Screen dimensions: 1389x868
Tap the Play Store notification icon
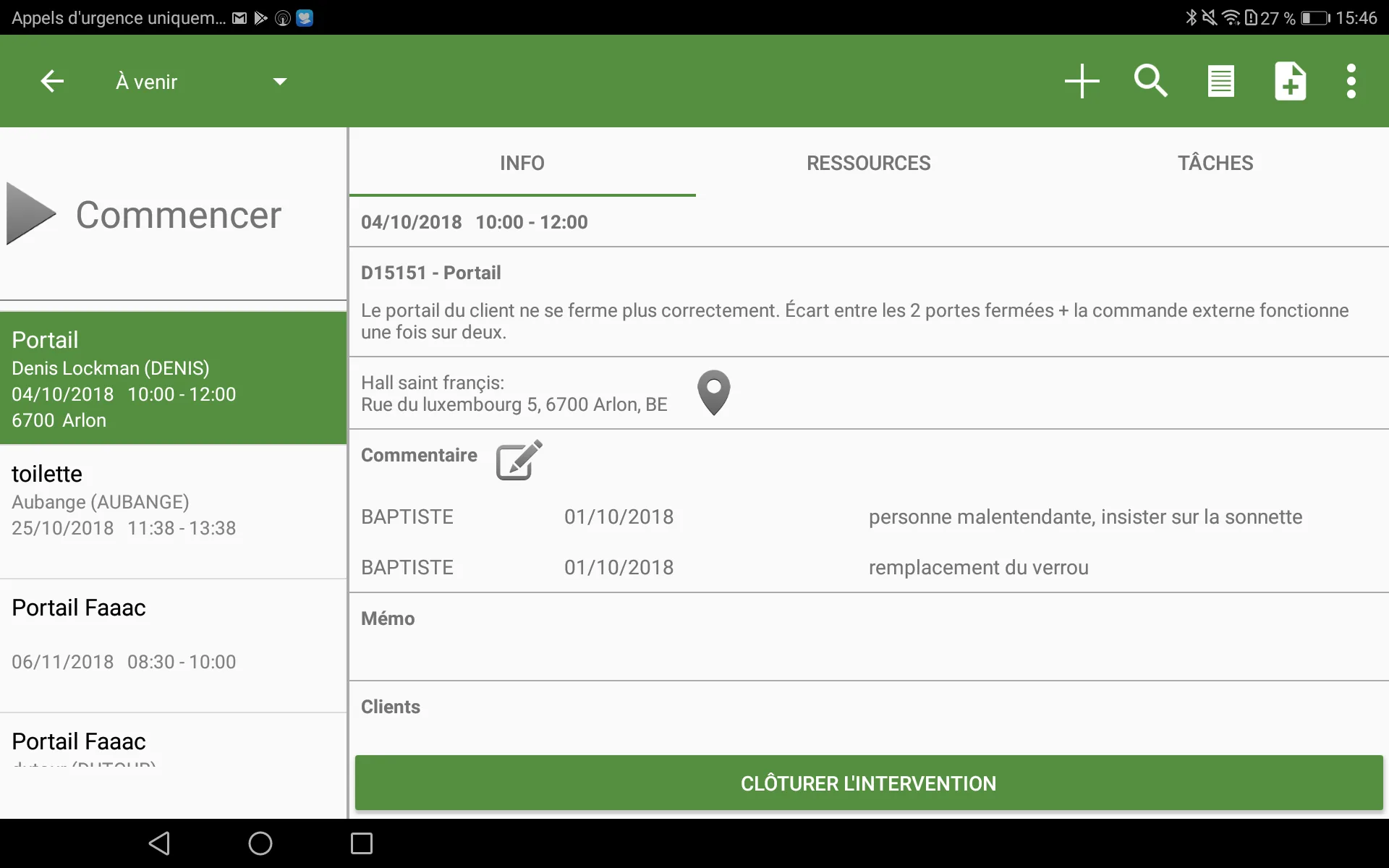[260, 18]
